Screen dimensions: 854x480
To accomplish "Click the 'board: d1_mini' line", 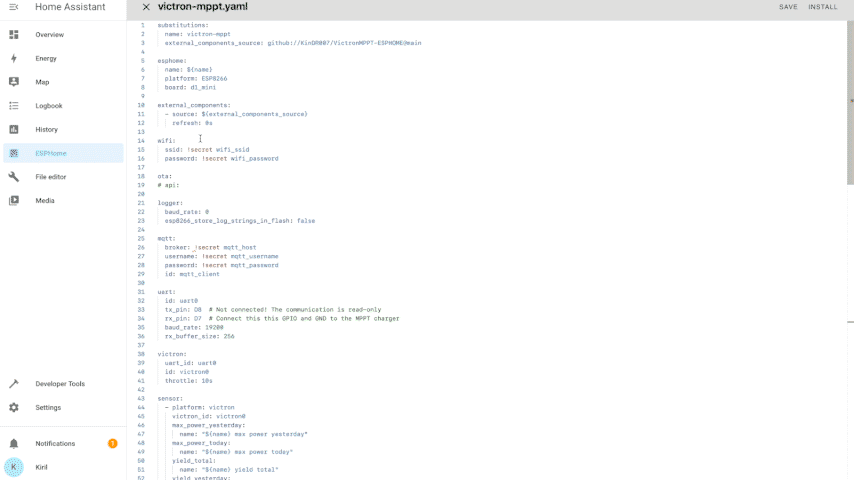I will point(190,87).
